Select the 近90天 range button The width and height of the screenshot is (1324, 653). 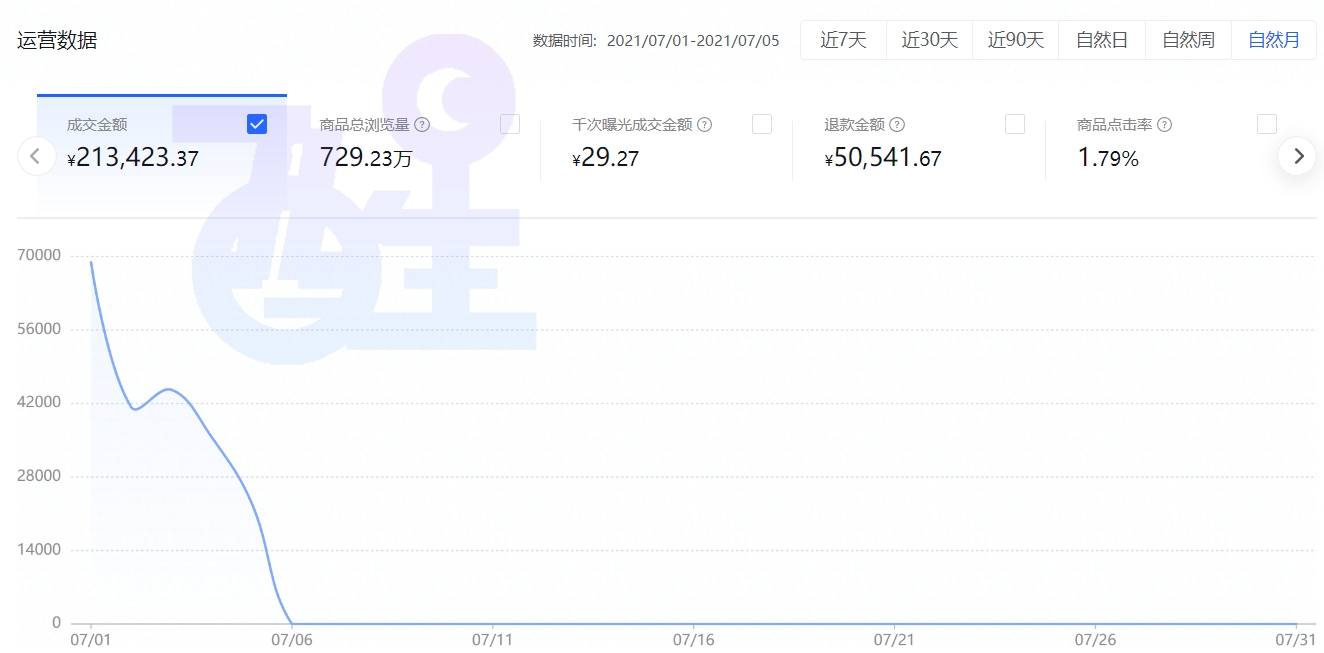(1015, 39)
